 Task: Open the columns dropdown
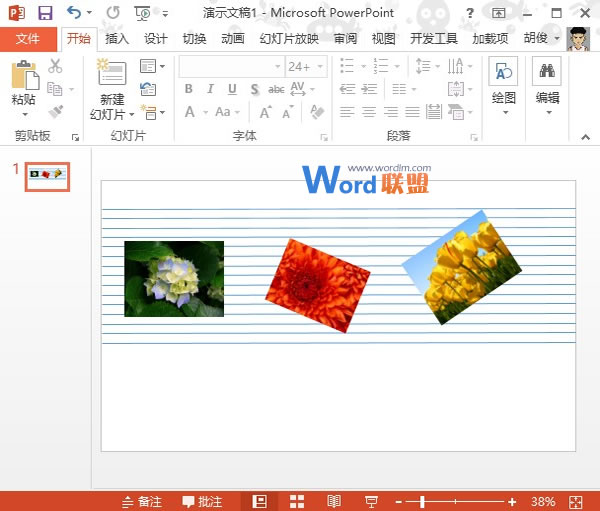point(404,89)
